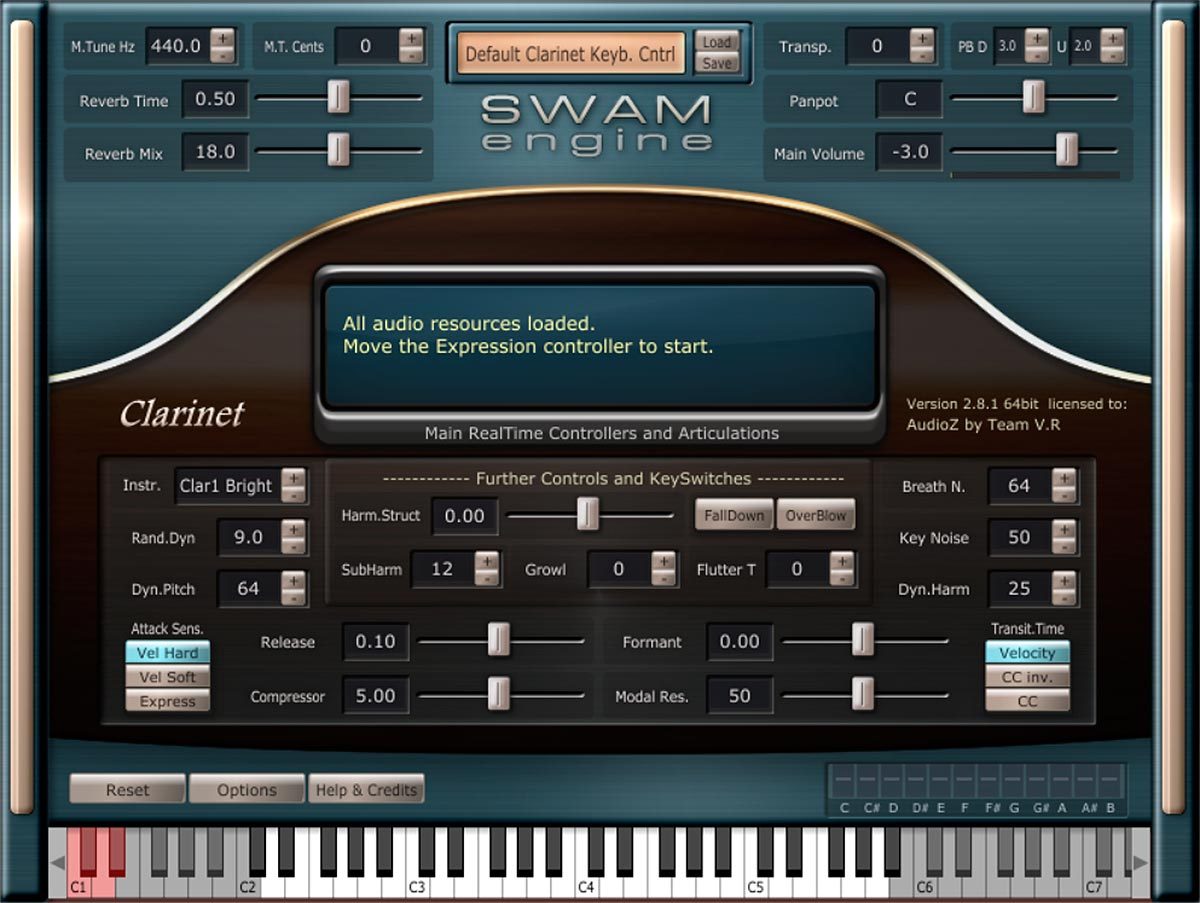Load a preset with the Load button
This screenshot has height=903, width=1200.
(717, 42)
